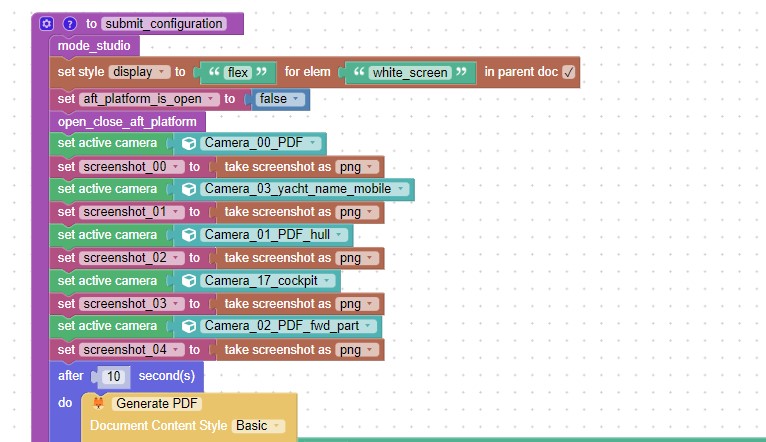
Task: Open png format dropdown for screenshot_03
Action: pos(357,304)
